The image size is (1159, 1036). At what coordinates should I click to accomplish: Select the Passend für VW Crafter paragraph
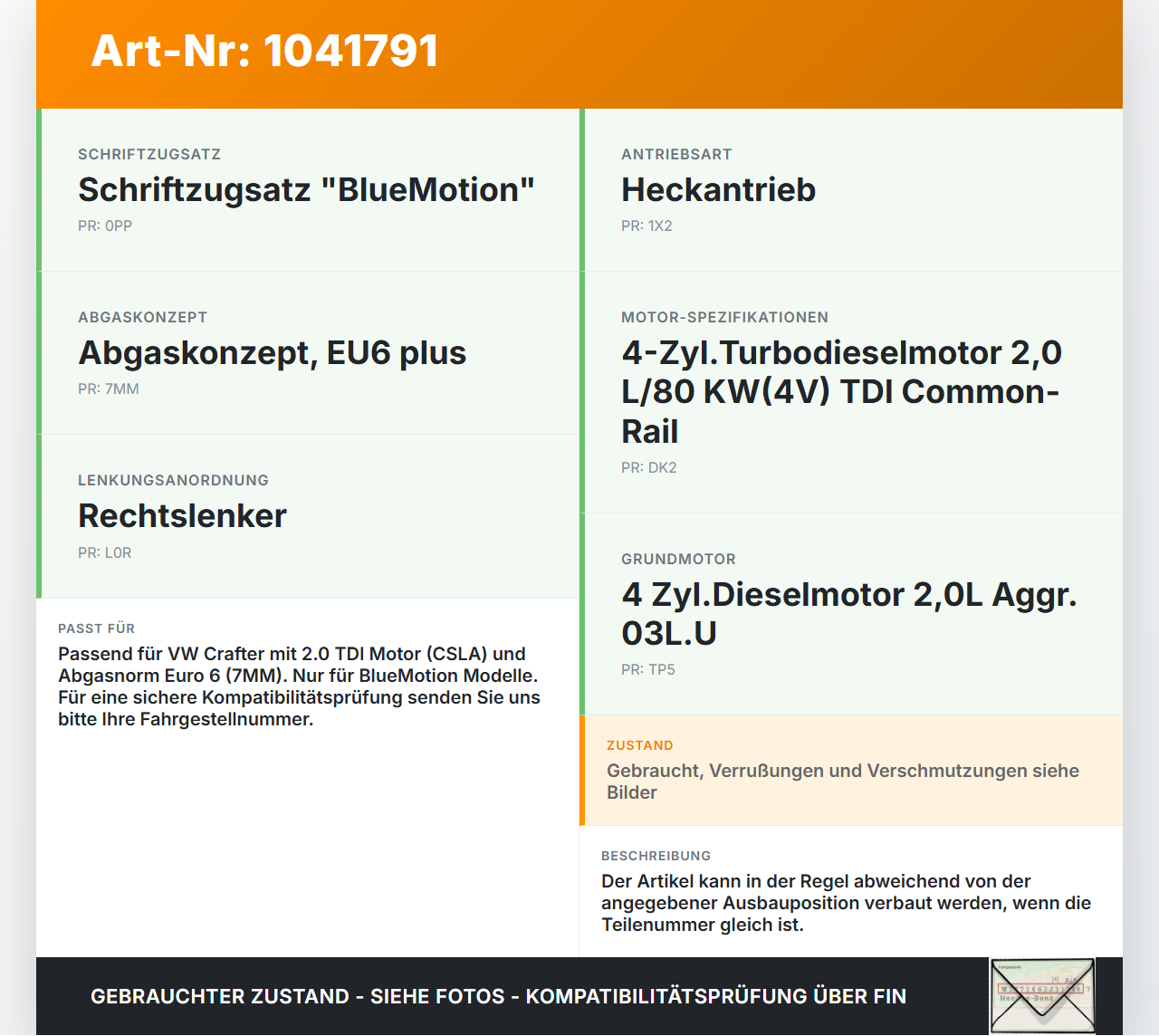[299, 686]
